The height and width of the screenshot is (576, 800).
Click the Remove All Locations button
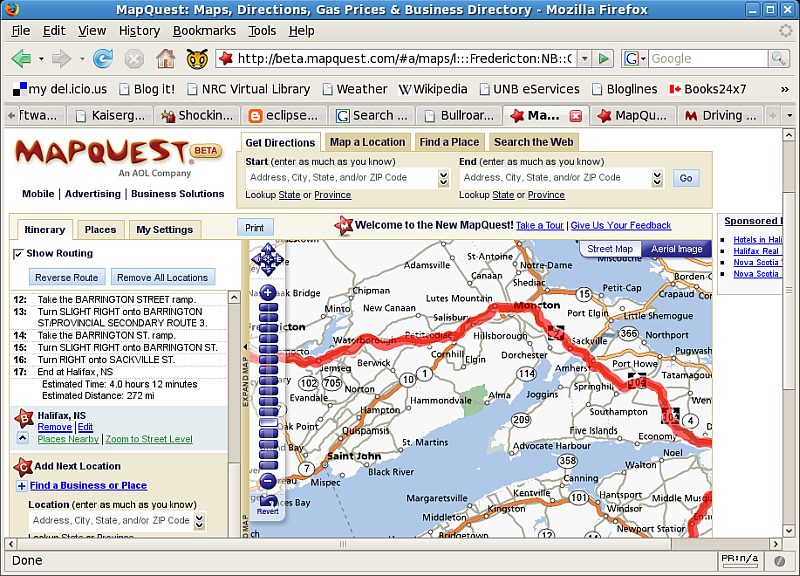[162, 278]
